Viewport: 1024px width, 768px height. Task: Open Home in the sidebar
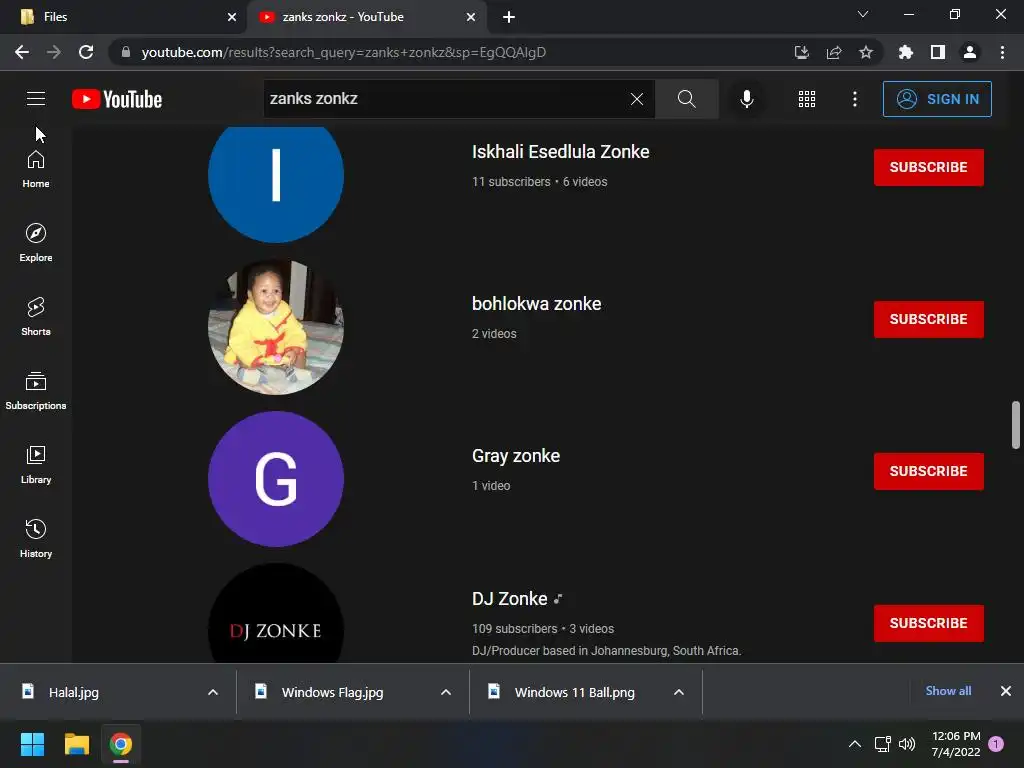coord(36,170)
